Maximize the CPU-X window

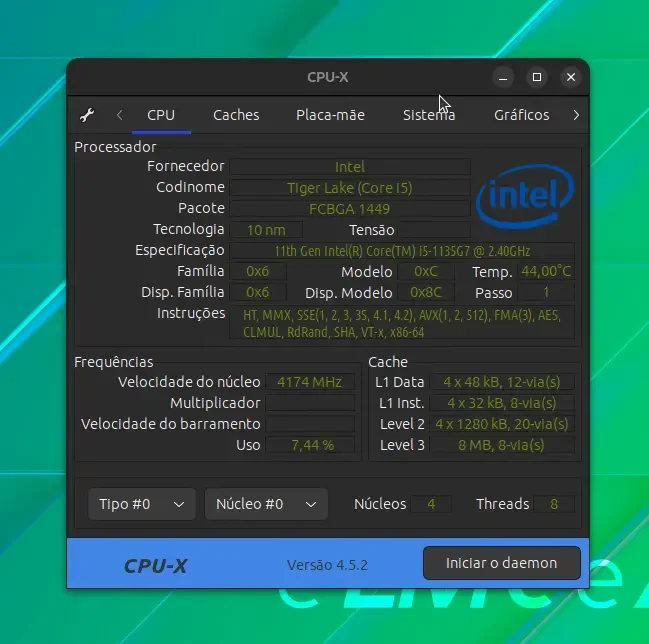(x=537, y=77)
